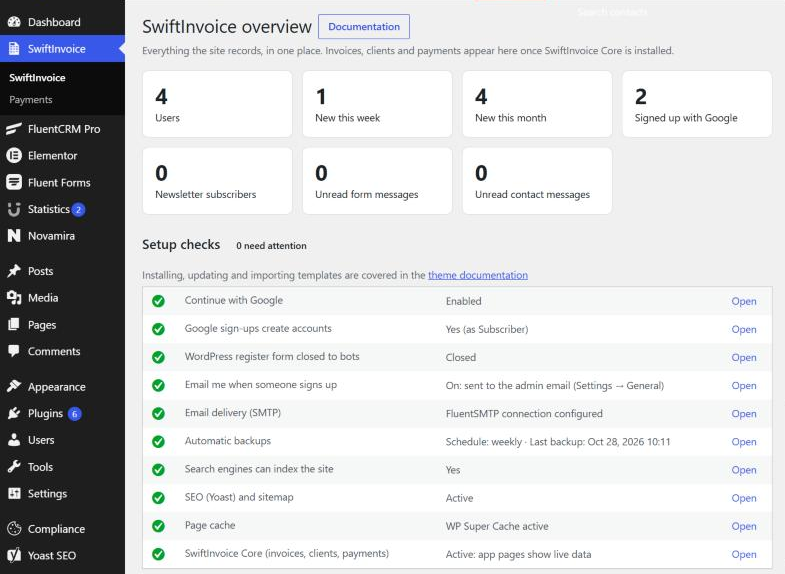The width and height of the screenshot is (785, 574).
Task: Click the Unread contact messages card
Action: (537, 181)
